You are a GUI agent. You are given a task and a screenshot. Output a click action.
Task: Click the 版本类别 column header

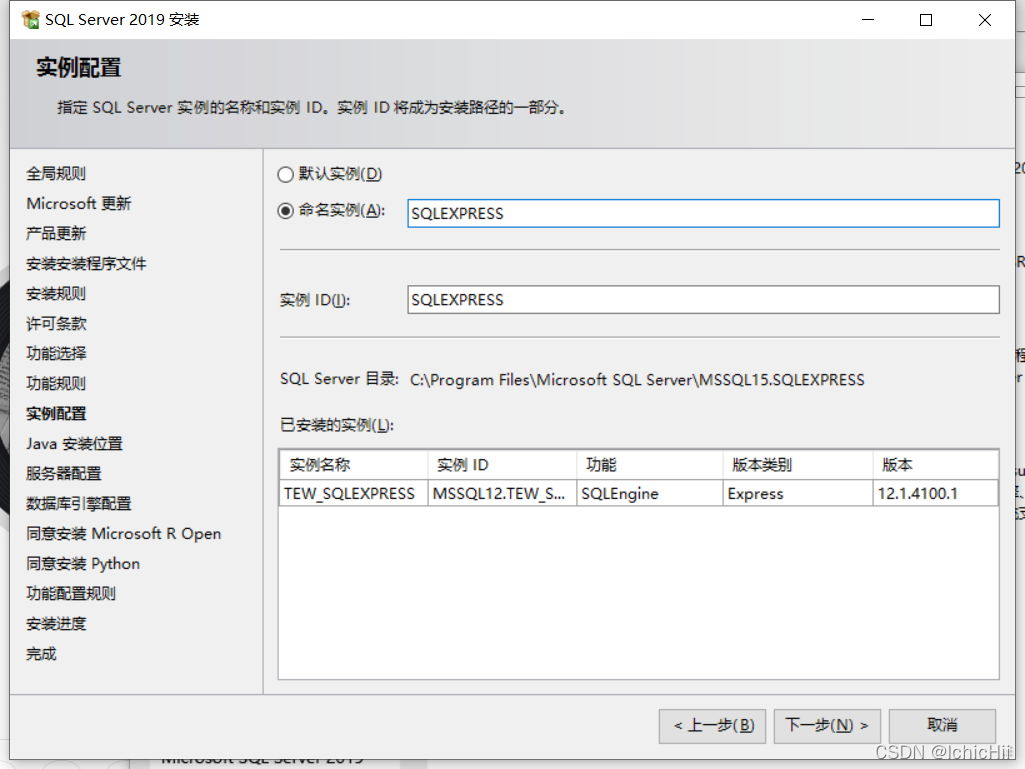(x=798, y=465)
